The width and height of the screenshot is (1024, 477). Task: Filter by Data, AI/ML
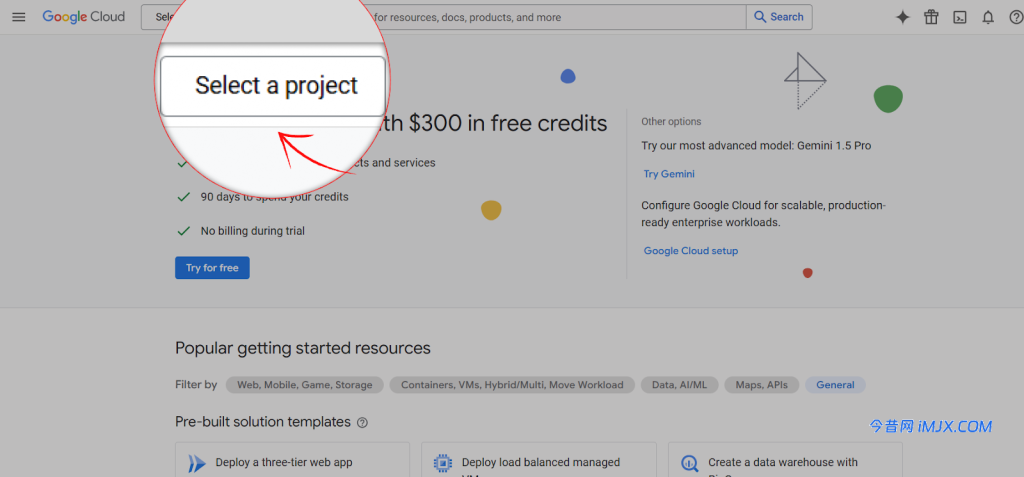pos(679,385)
